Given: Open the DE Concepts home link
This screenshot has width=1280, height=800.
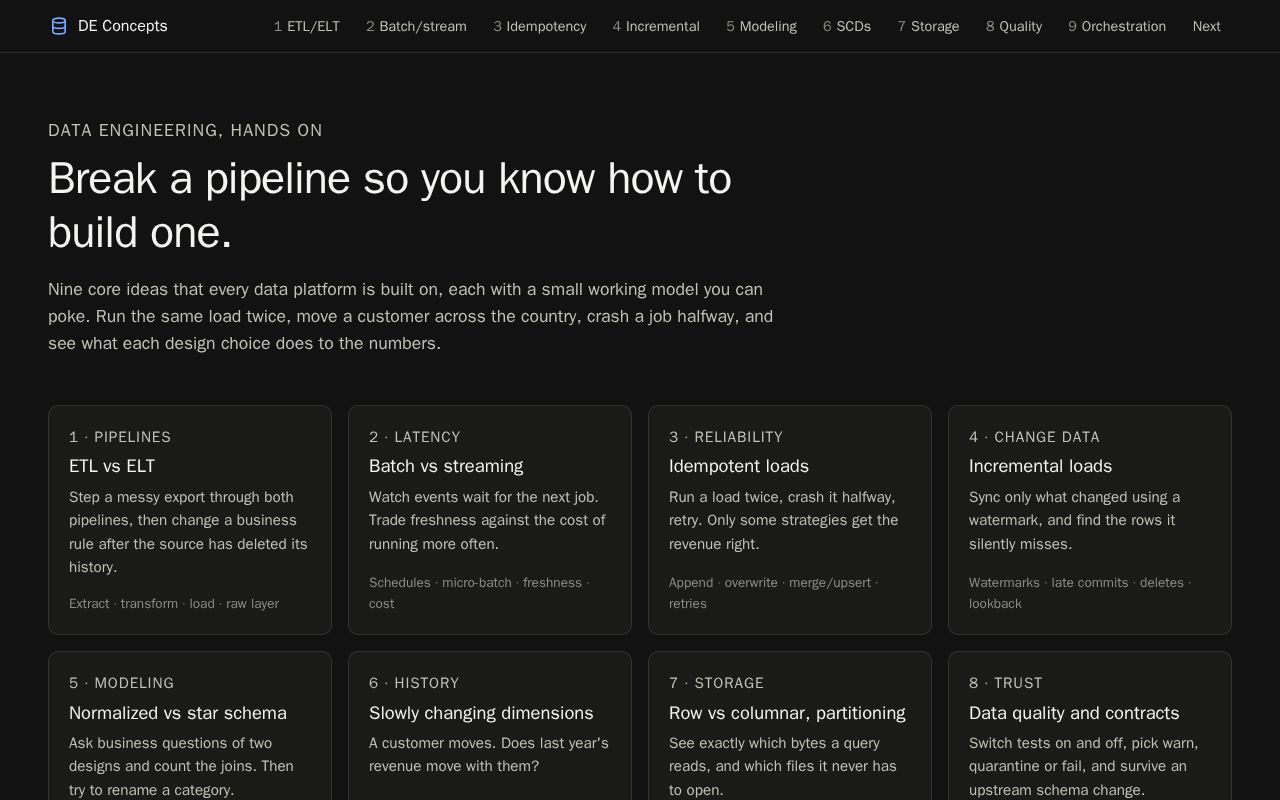Looking at the screenshot, I should tap(108, 26).
